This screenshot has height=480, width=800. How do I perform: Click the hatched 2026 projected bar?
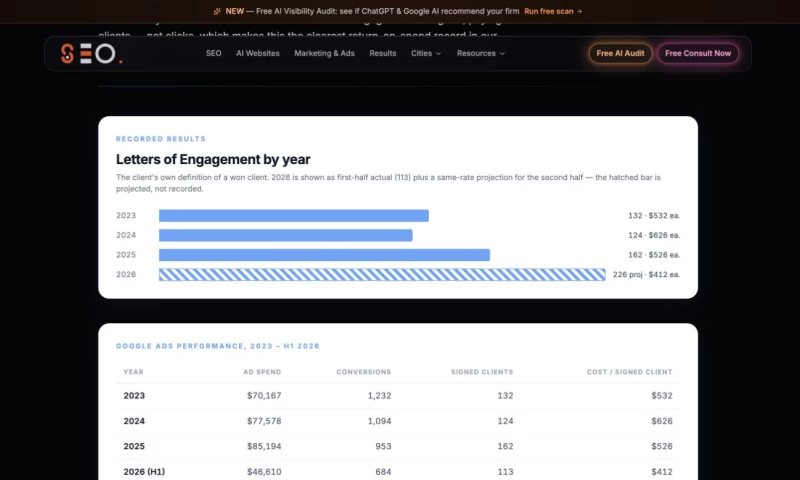382,274
